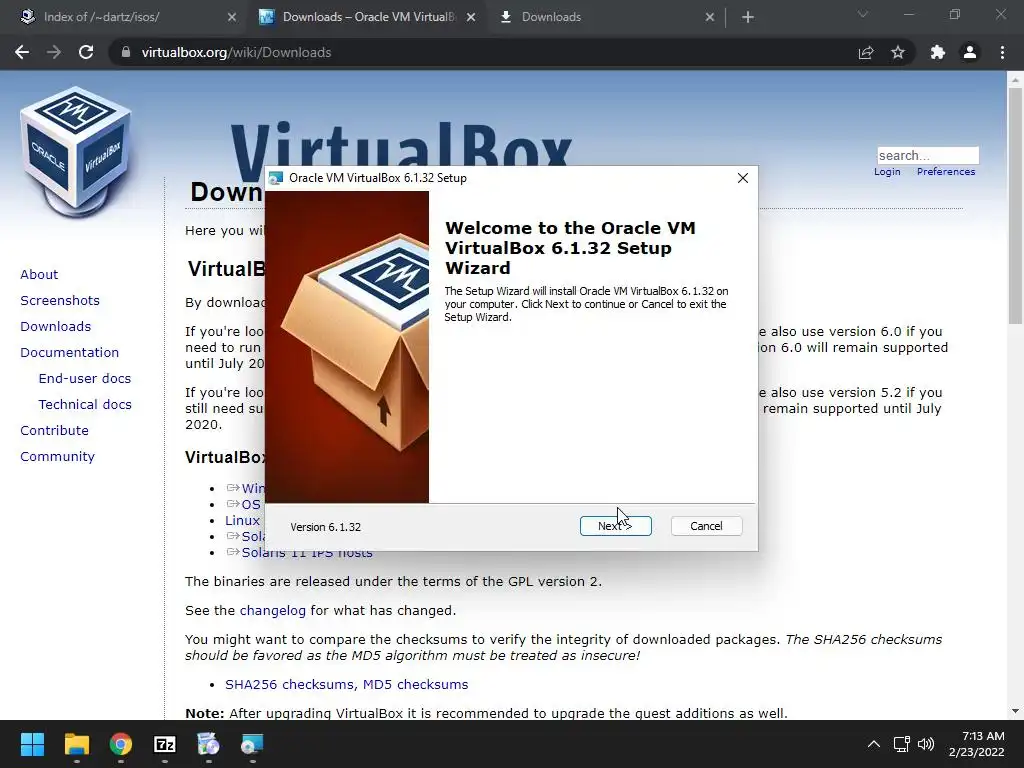Close the Index of /~dartz/isos/ tab
The image size is (1024, 768).
click(x=232, y=17)
